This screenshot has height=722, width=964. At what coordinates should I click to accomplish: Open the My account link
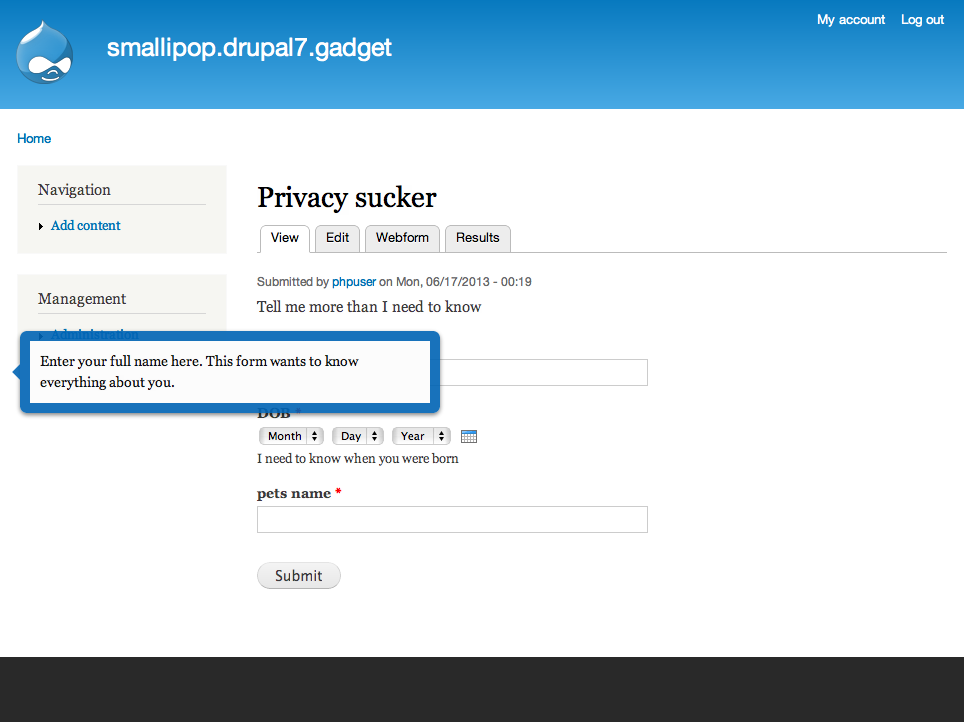pyautogui.click(x=850, y=20)
